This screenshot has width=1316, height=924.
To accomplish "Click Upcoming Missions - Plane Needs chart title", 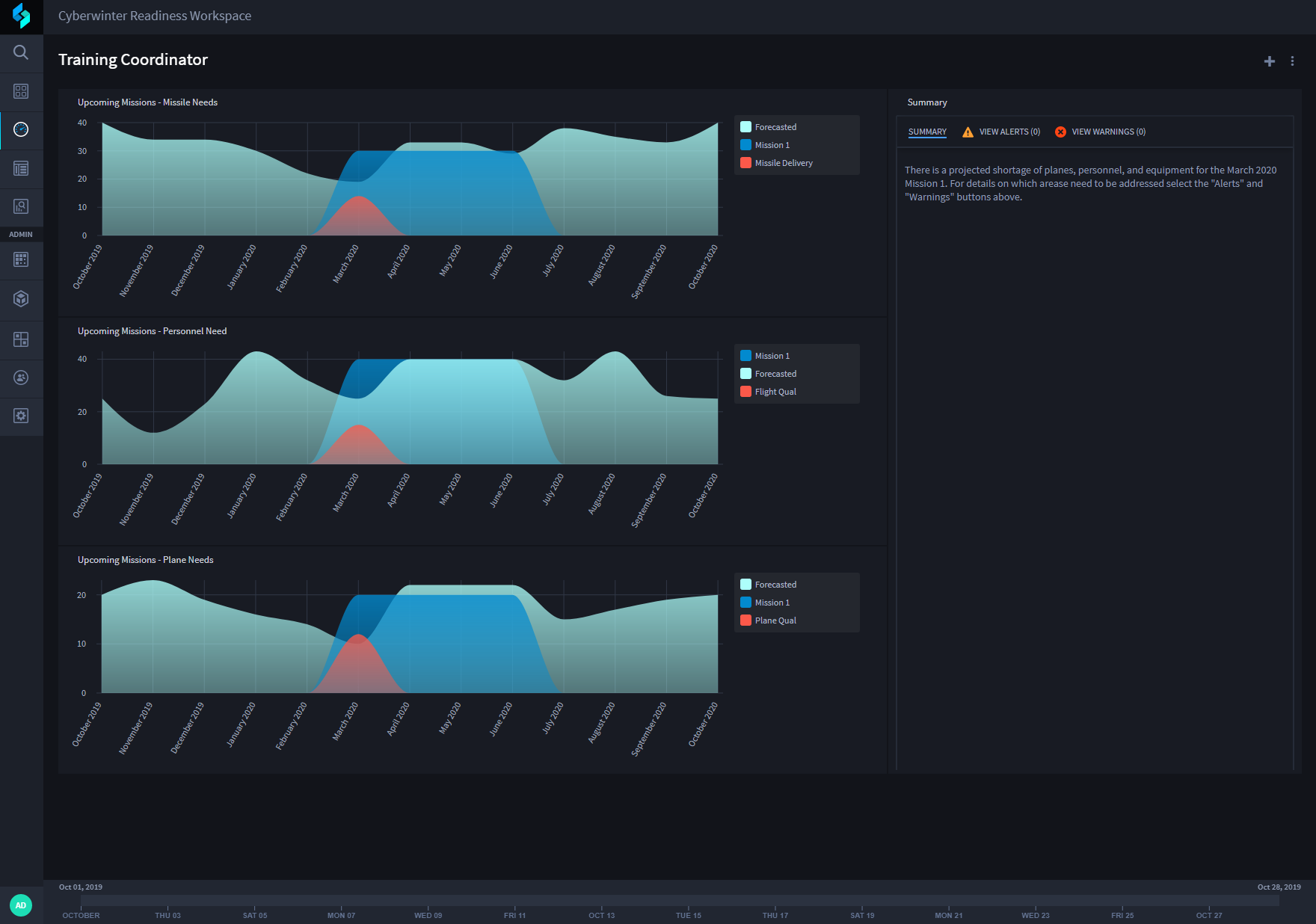I will click(146, 560).
